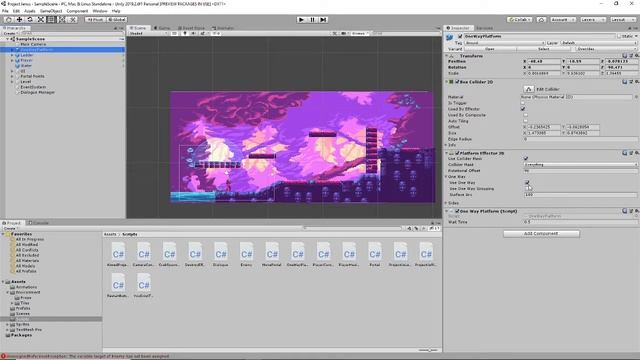Image resolution: width=640 pixels, height=360 pixels.
Task: Open the Layer dropdown in Inspector
Action: pos(599,42)
